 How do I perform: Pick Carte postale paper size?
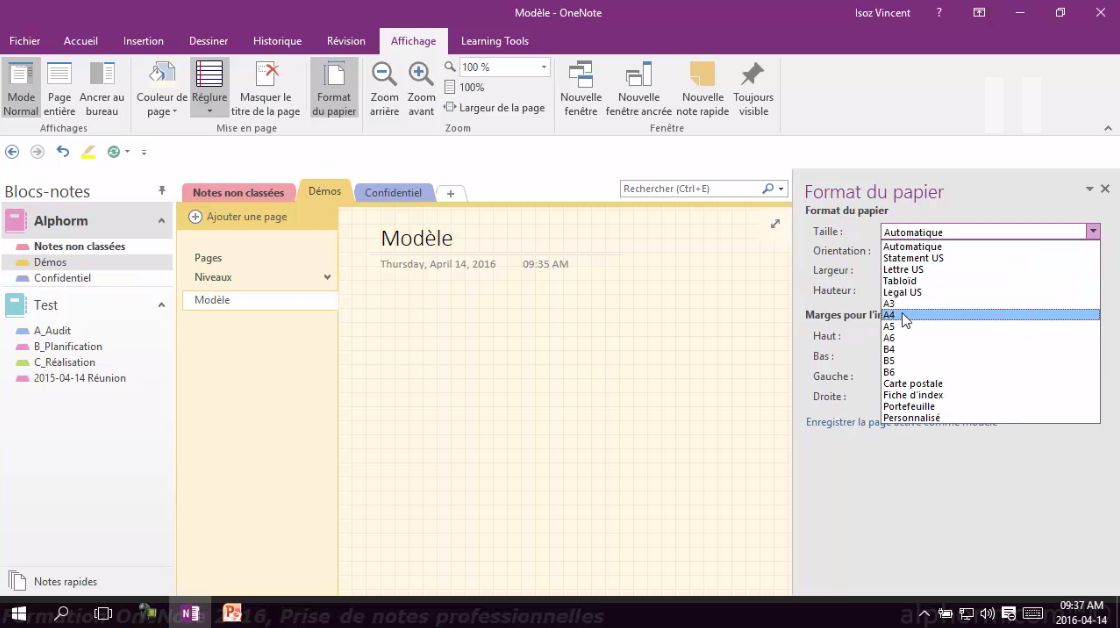(990, 384)
